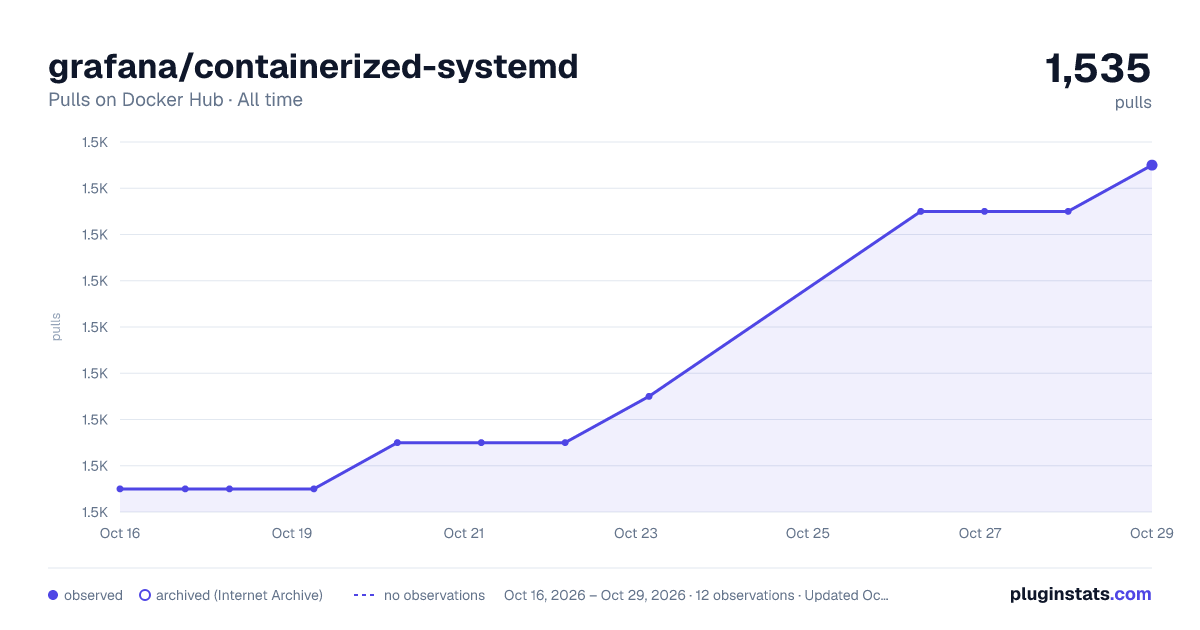The width and height of the screenshot is (1200, 630).
Task: Click the 'pulls' label under 1,535
Action: click(x=1133, y=102)
